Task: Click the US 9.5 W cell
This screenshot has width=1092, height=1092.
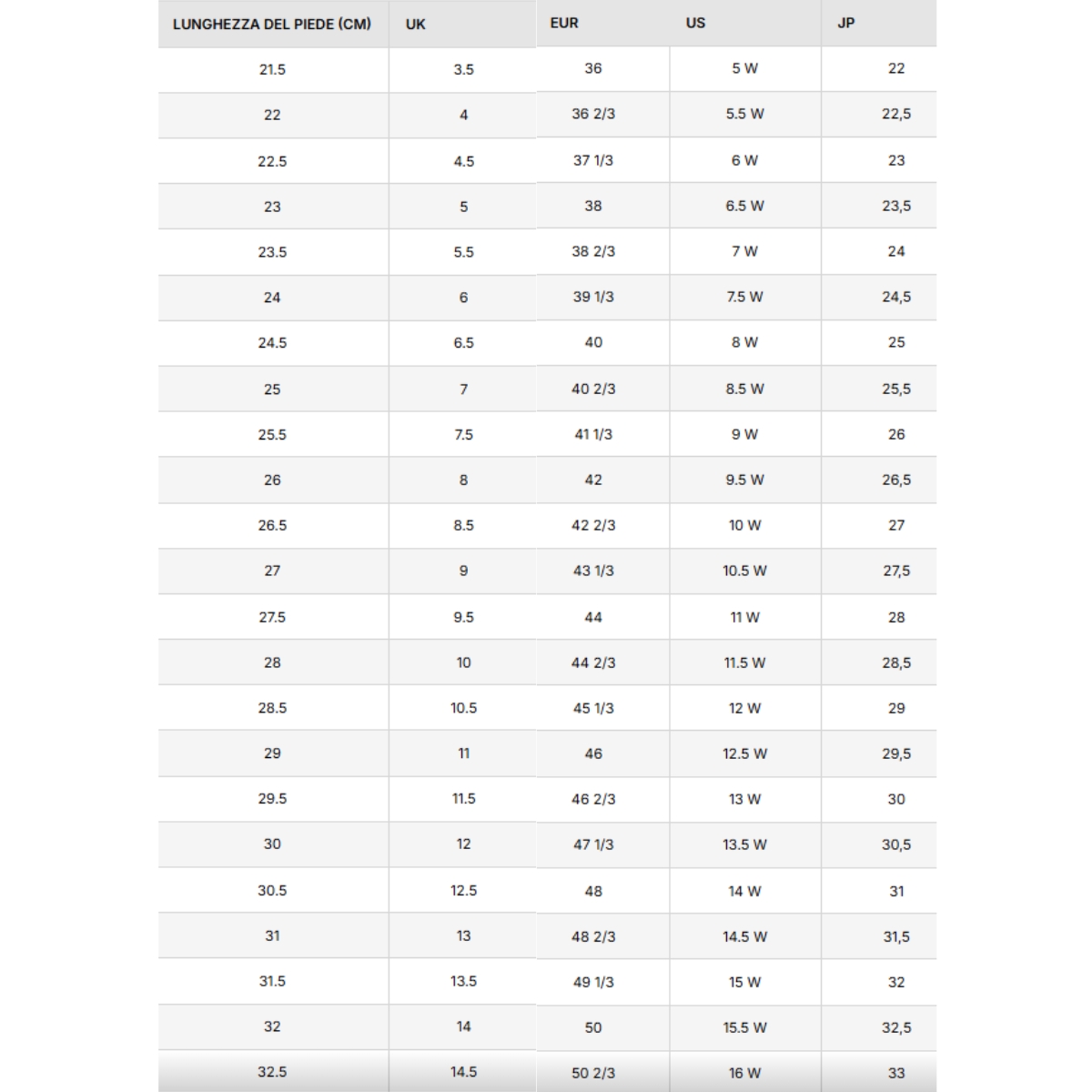Action: click(x=744, y=480)
